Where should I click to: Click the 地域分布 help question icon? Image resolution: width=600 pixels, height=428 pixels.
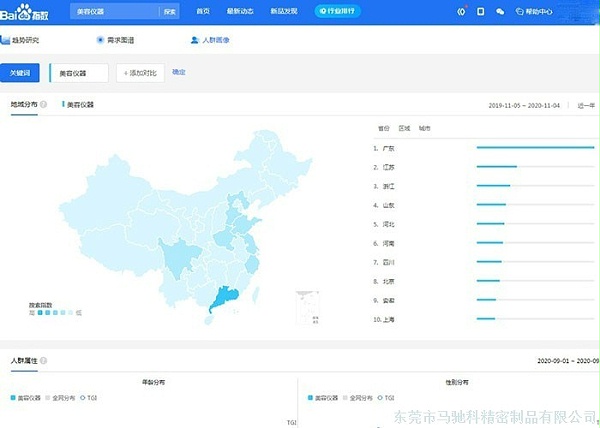[x=43, y=104]
